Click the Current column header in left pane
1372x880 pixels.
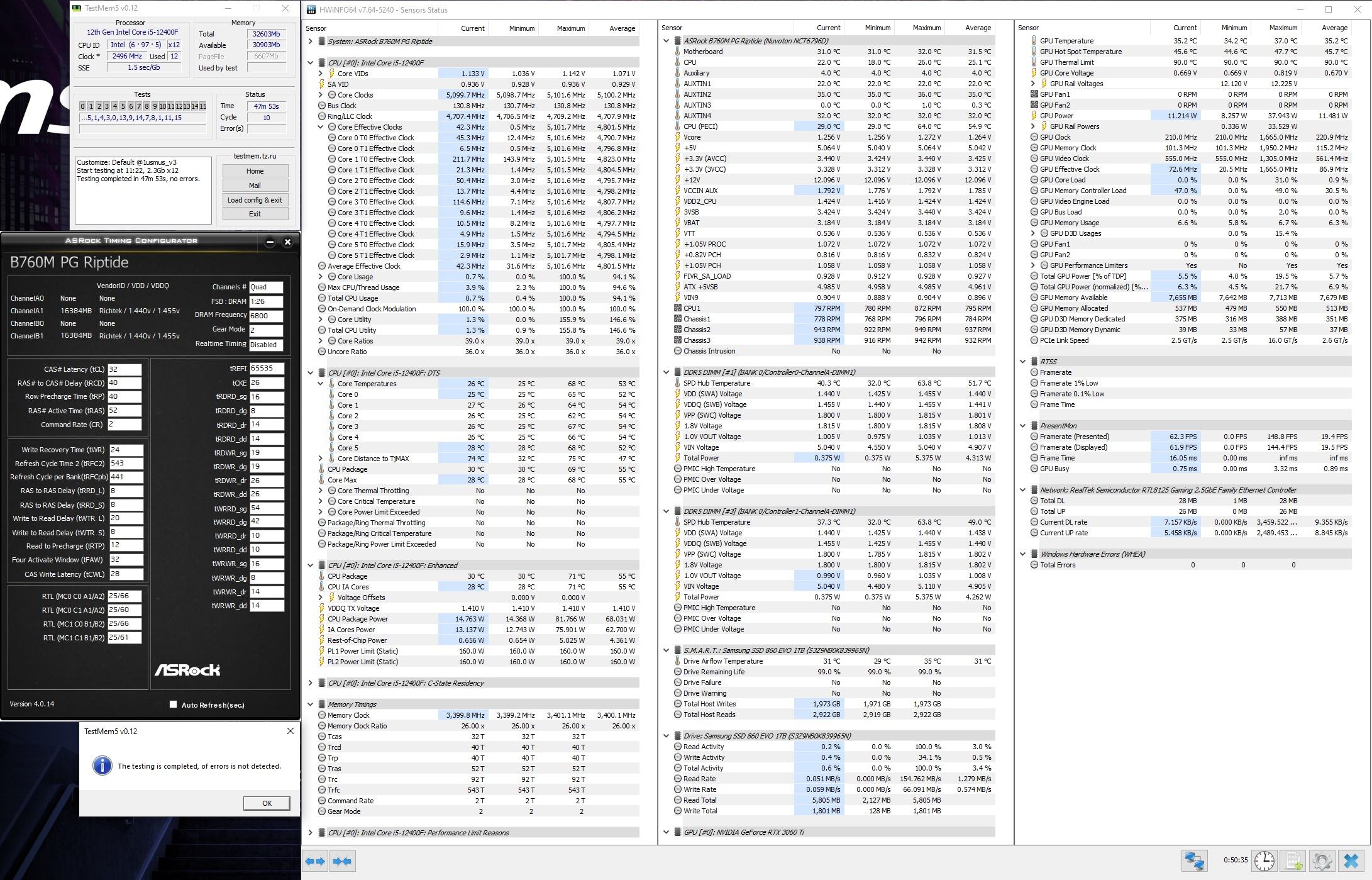[x=472, y=28]
